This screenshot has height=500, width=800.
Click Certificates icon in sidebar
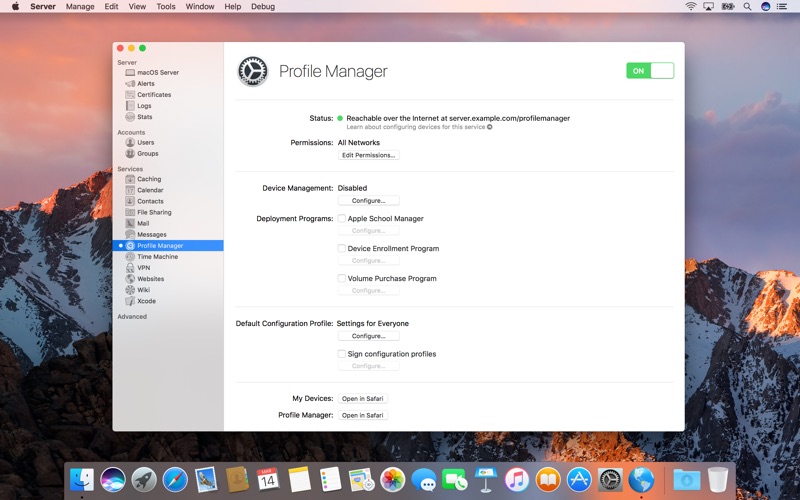pyautogui.click(x=130, y=95)
